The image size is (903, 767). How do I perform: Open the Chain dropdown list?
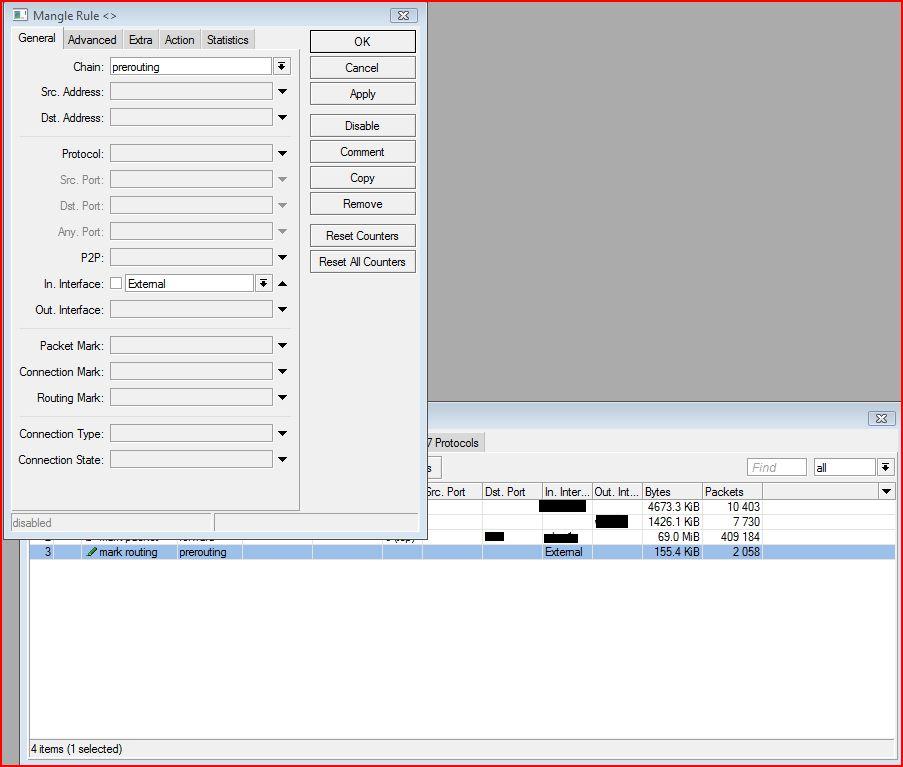tap(282, 66)
